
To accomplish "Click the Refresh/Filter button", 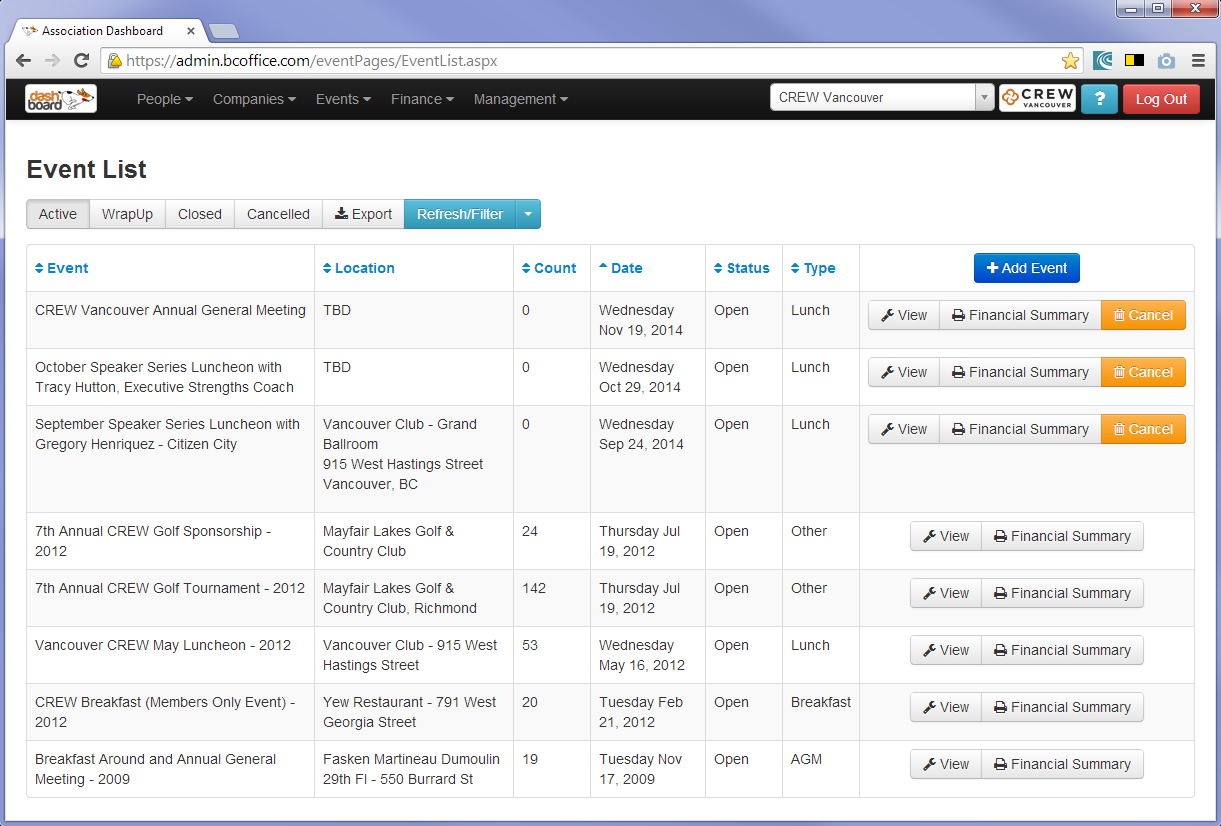I will [x=460, y=214].
